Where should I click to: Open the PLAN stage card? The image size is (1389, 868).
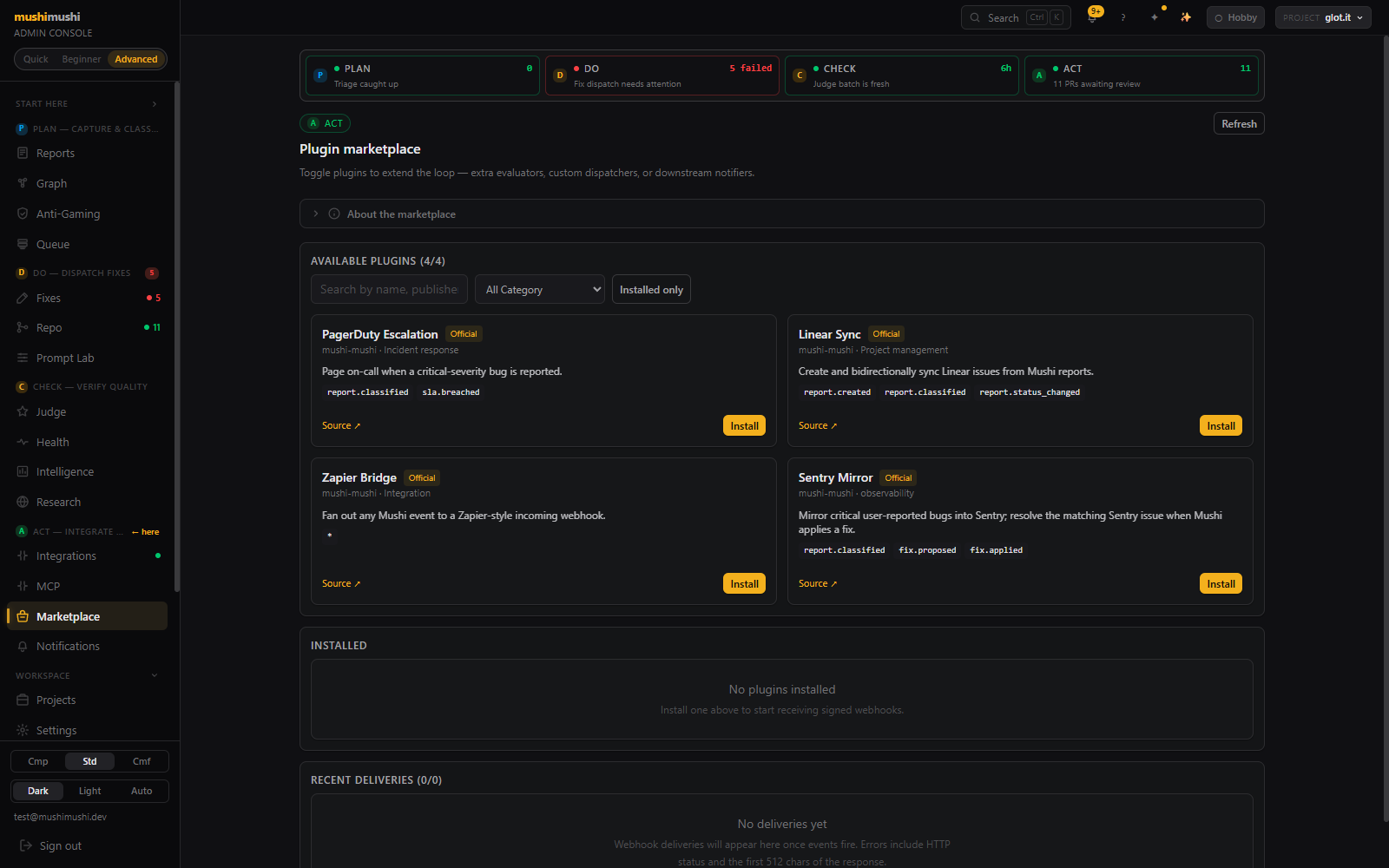point(423,76)
